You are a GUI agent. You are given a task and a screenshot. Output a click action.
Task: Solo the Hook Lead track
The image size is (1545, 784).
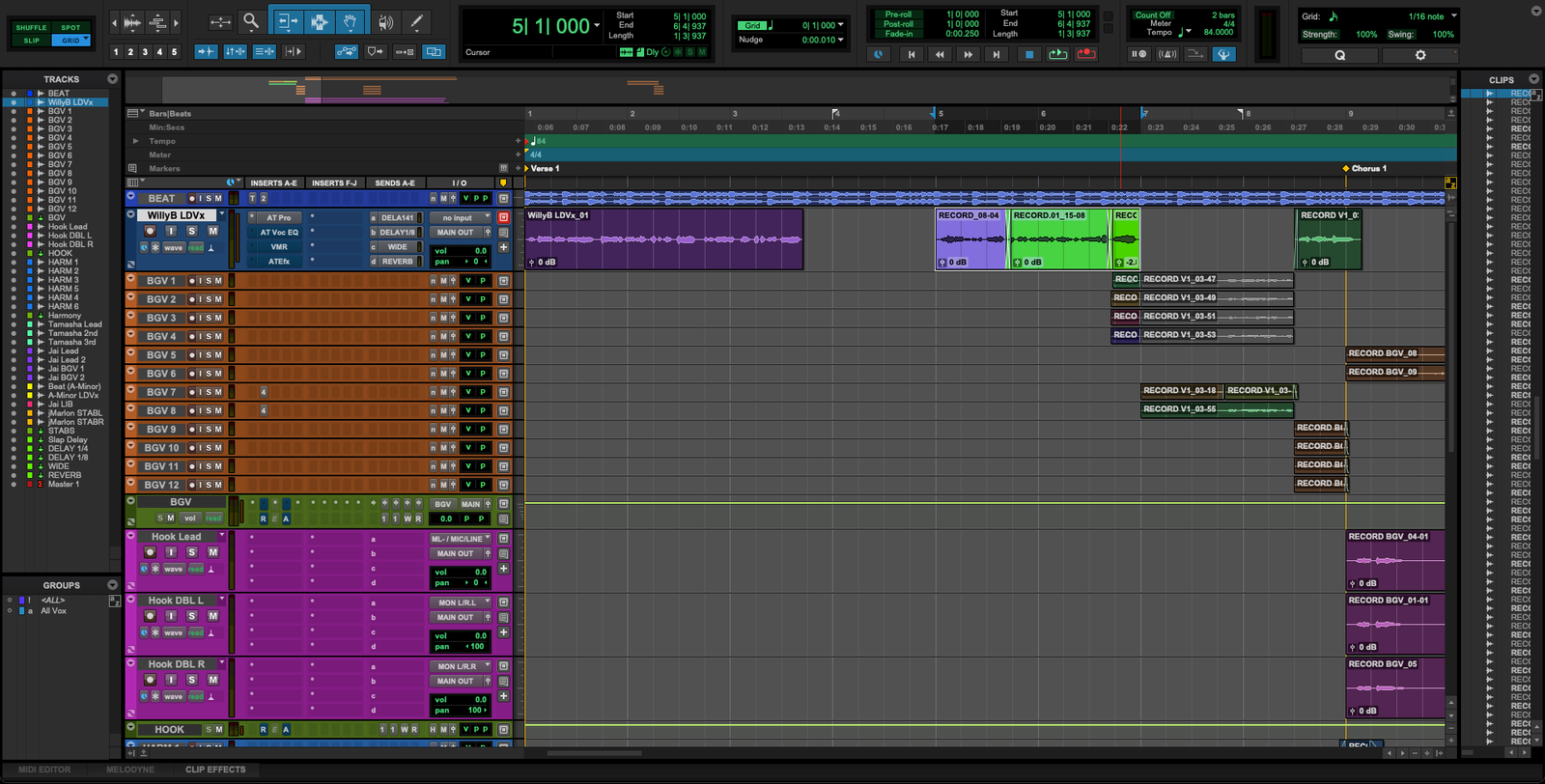tap(192, 552)
